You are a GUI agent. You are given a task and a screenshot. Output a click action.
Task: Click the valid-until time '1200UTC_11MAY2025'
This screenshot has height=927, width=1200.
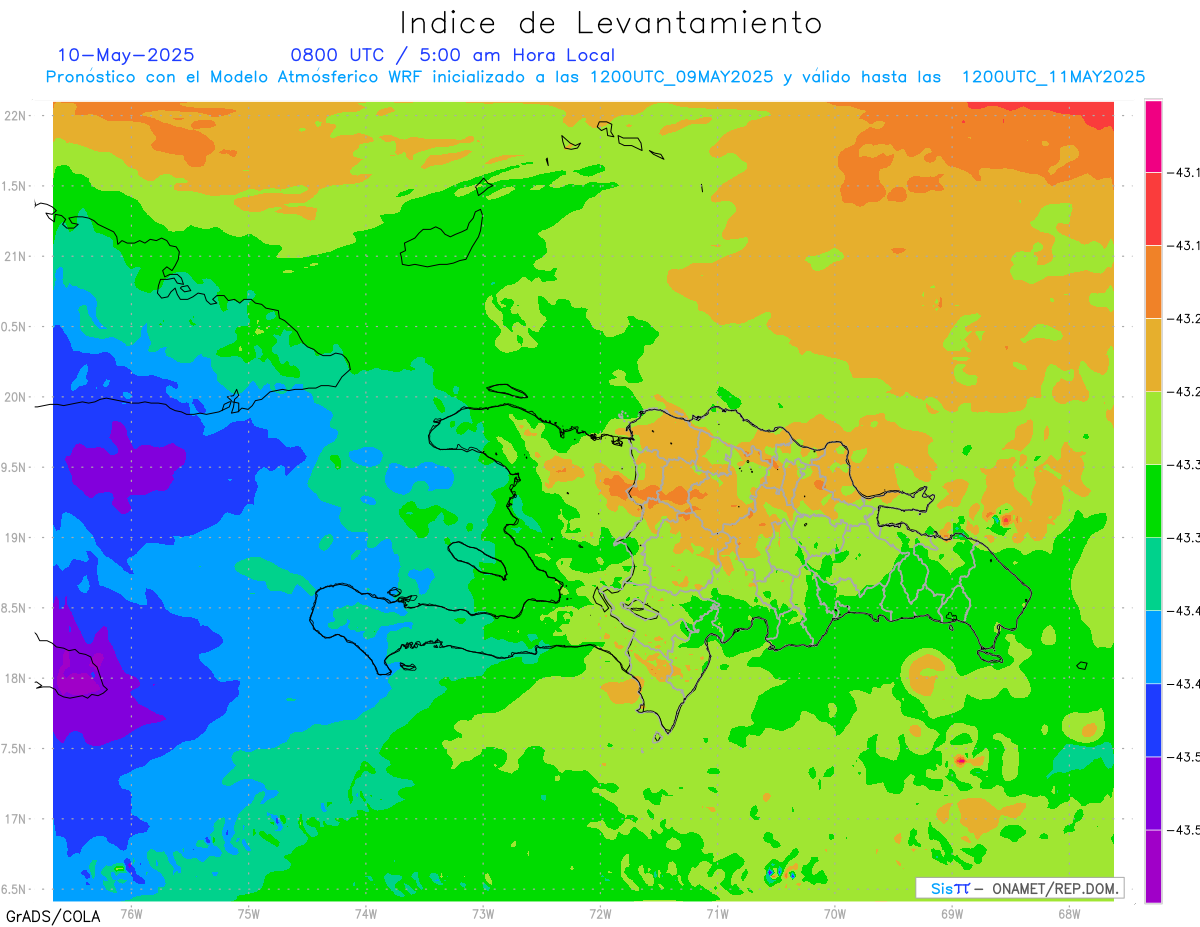(x=1053, y=77)
